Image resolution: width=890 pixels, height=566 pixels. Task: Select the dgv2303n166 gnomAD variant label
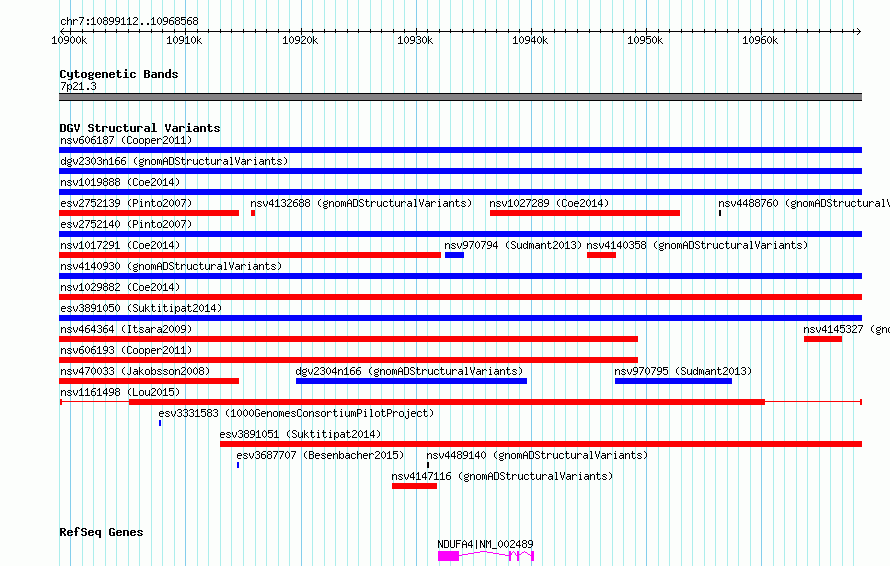(x=174, y=161)
